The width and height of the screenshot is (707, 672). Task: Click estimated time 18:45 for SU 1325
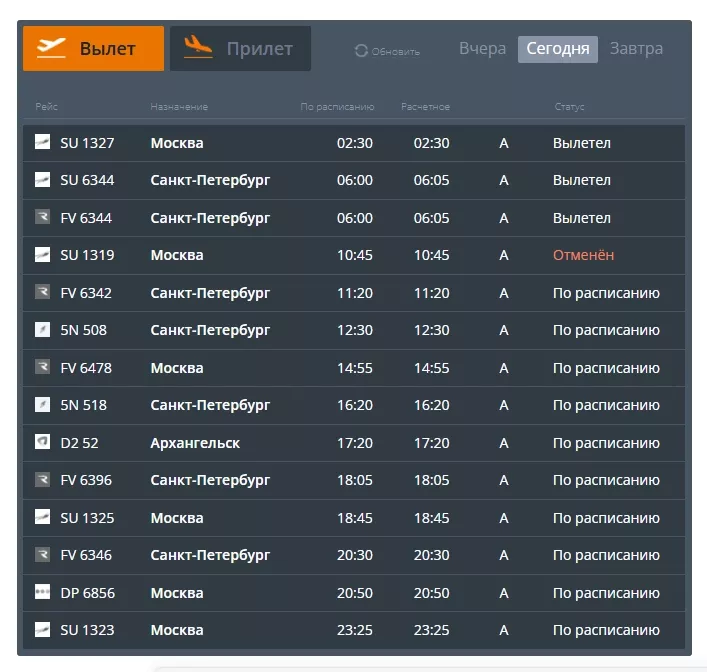pyautogui.click(x=432, y=518)
